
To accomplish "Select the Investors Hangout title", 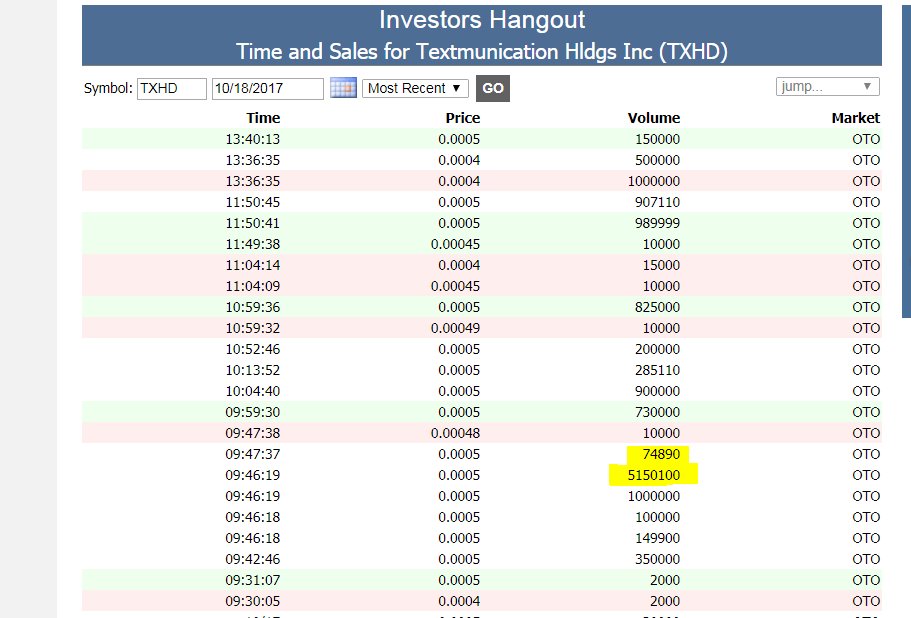I will [482, 20].
